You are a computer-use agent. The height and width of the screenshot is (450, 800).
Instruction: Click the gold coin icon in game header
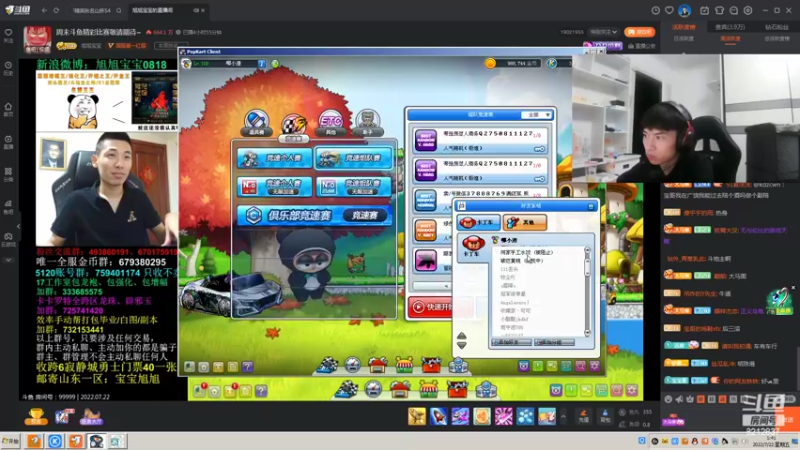(x=490, y=63)
